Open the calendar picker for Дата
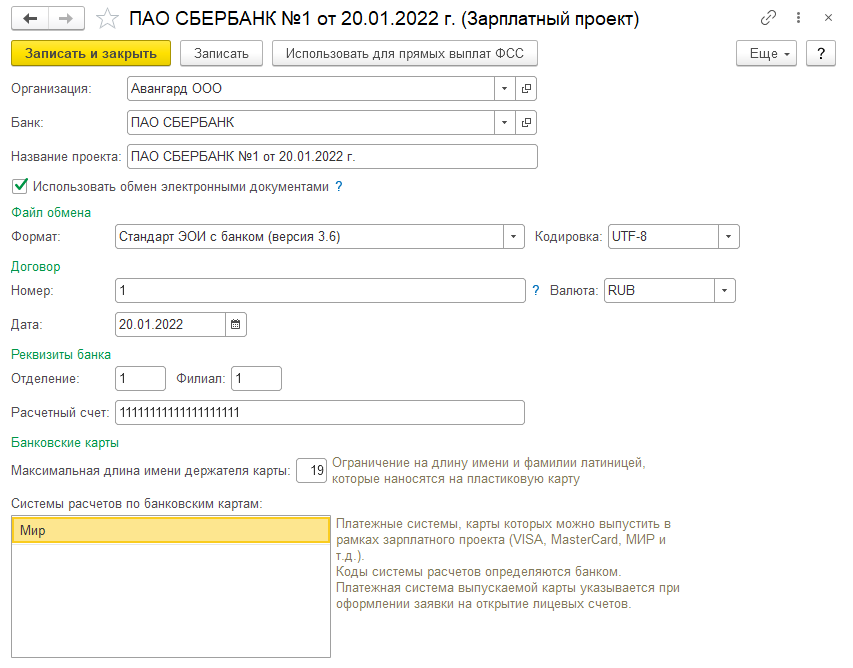This screenshot has height=668, width=853. point(236,325)
